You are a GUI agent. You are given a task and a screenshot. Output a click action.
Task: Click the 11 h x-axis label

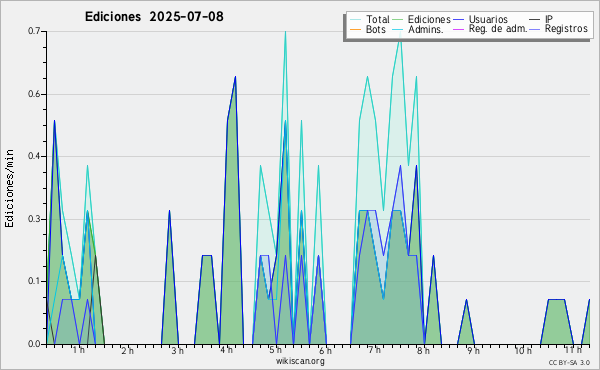tap(573, 350)
